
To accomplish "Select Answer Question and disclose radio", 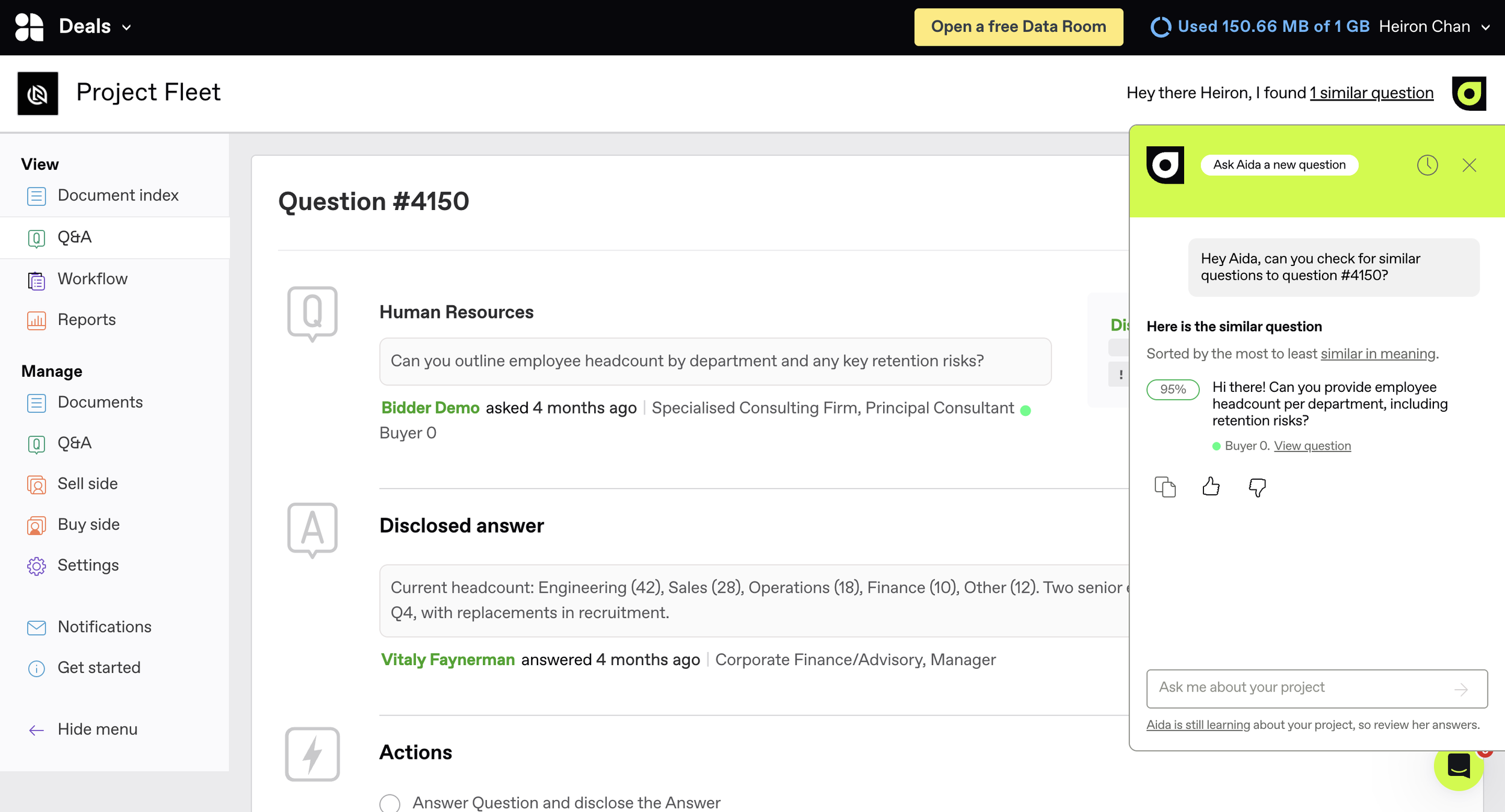I will click(389, 803).
